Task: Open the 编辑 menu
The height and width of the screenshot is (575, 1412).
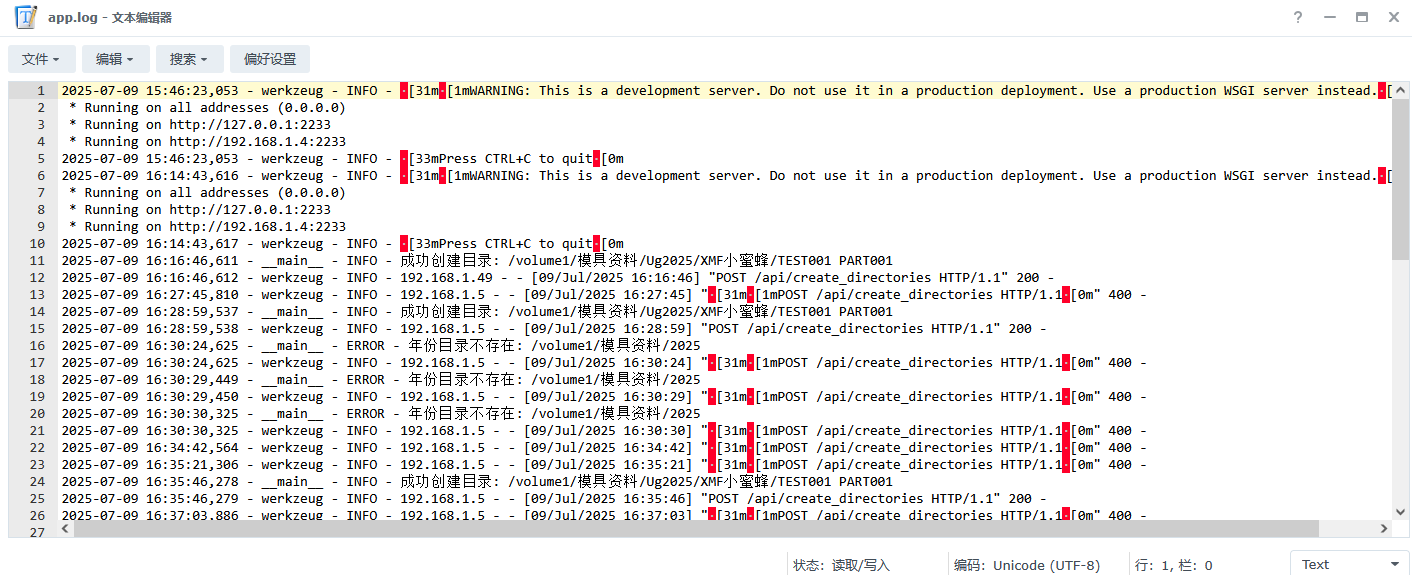Action: pyautogui.click(x=115, y=59)
